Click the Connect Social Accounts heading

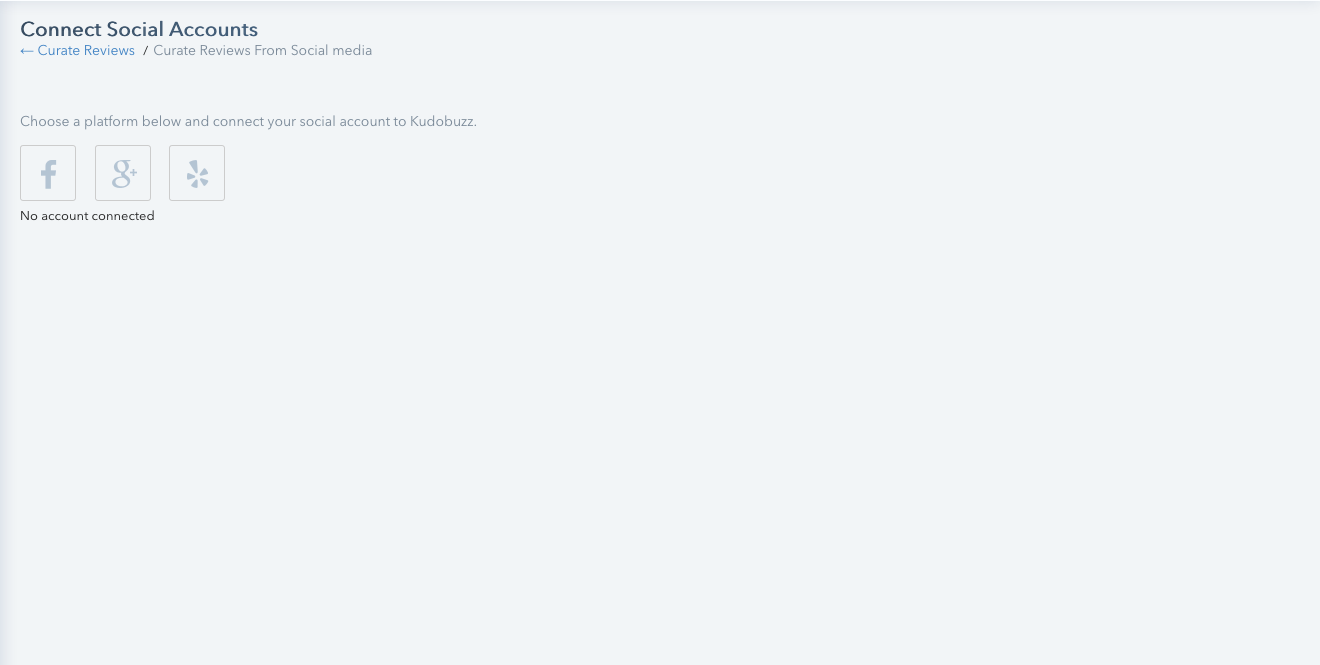139,29
